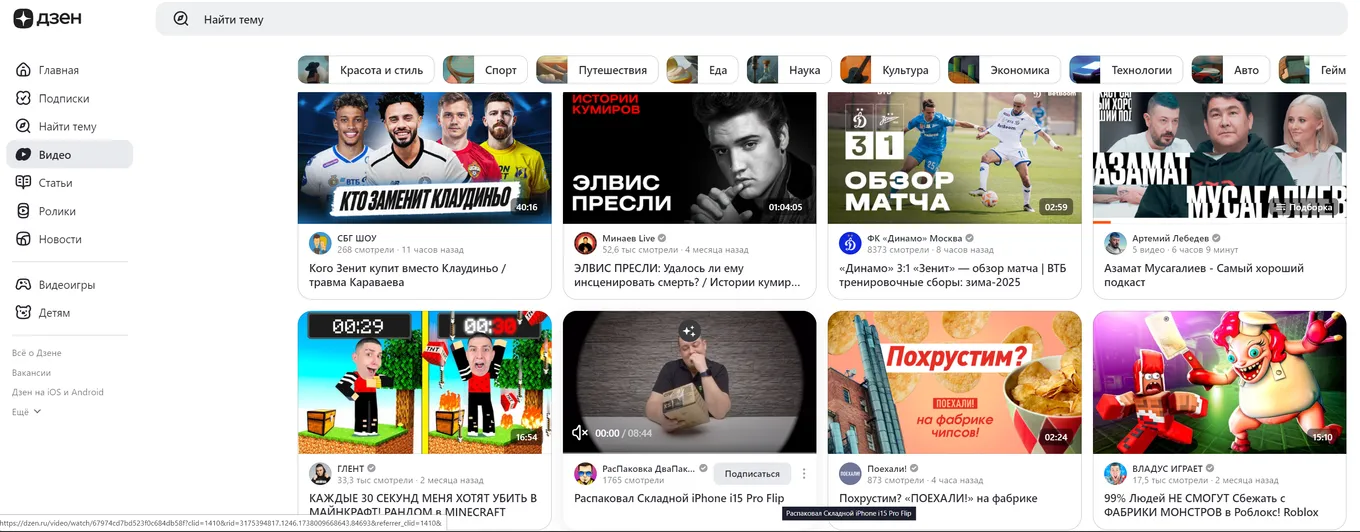Viewport: 1360px width, 532px height.
Task: Open the Азамат Мусагалиев подборка thumbnail
Action: click(1219, 157)
